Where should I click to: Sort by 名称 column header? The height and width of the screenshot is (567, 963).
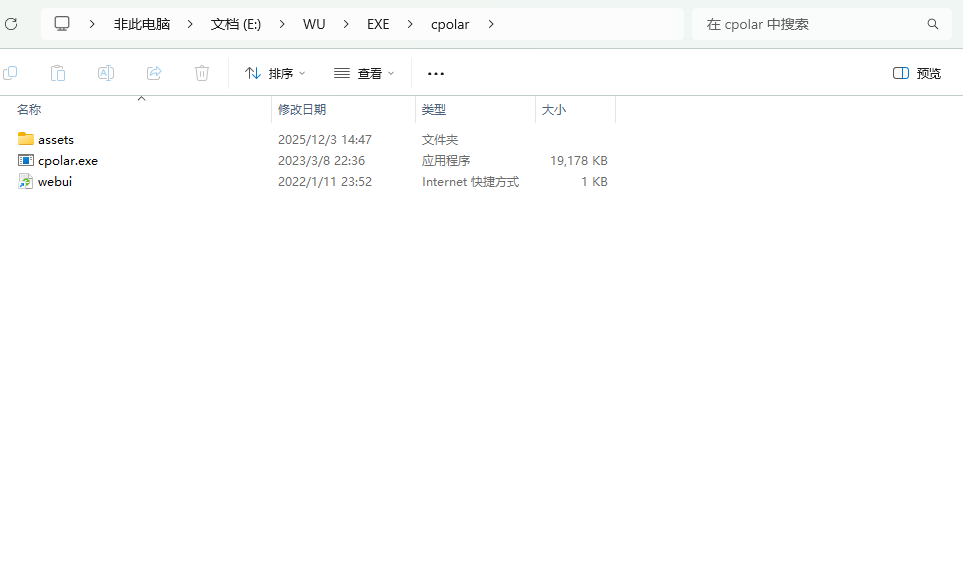[x=29, y=109]
